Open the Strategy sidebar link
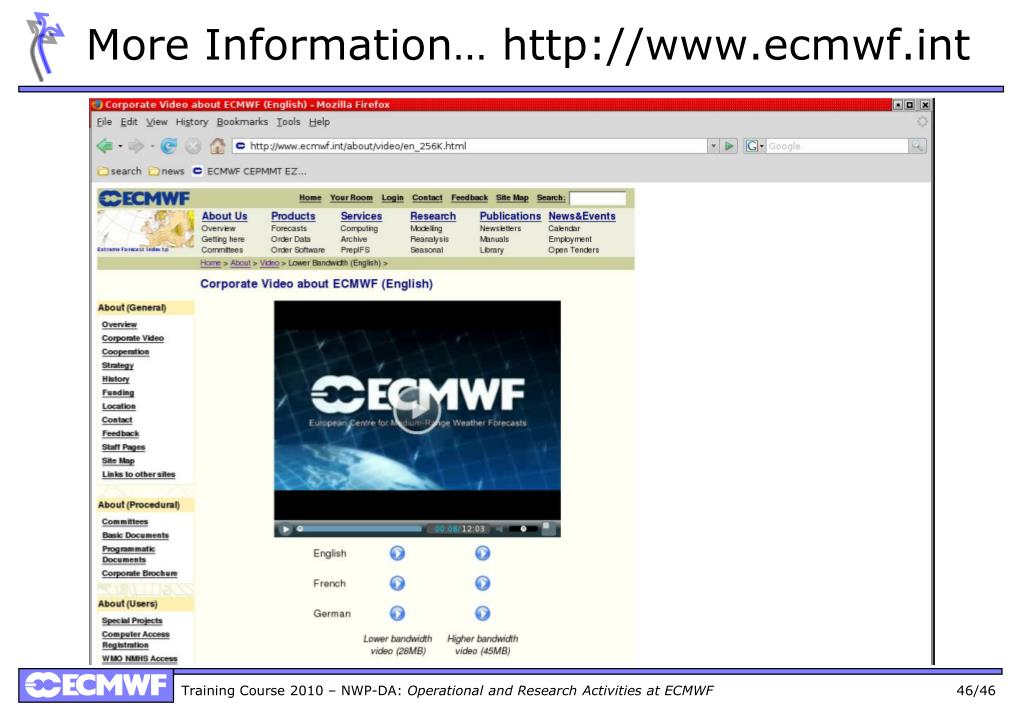 [117, 365]
